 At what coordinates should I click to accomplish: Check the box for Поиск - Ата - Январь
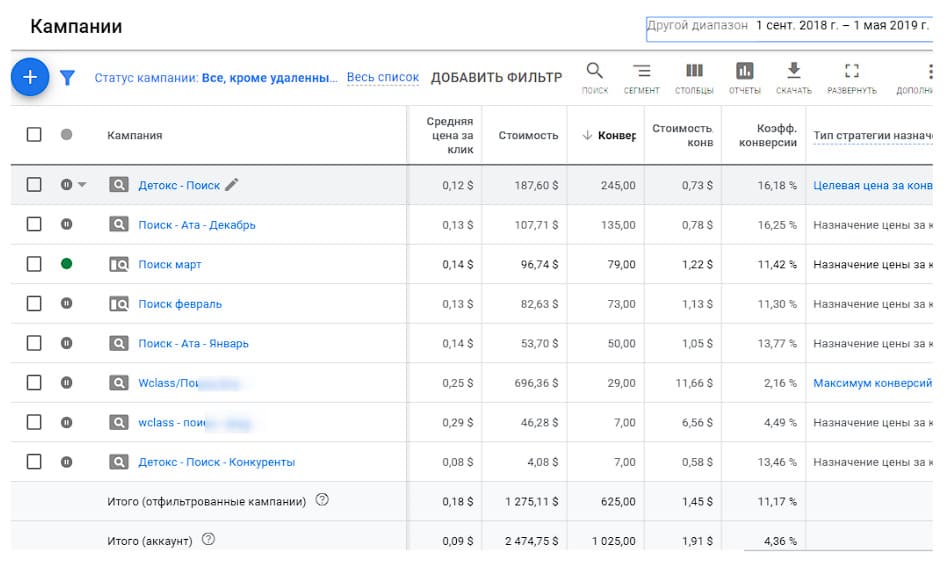(34, 343)
